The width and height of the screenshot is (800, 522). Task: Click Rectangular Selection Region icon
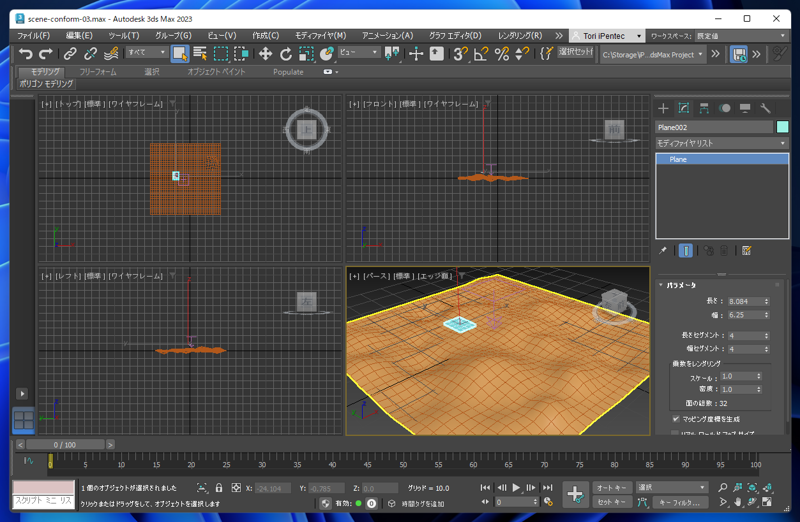(x=220, y=54)
